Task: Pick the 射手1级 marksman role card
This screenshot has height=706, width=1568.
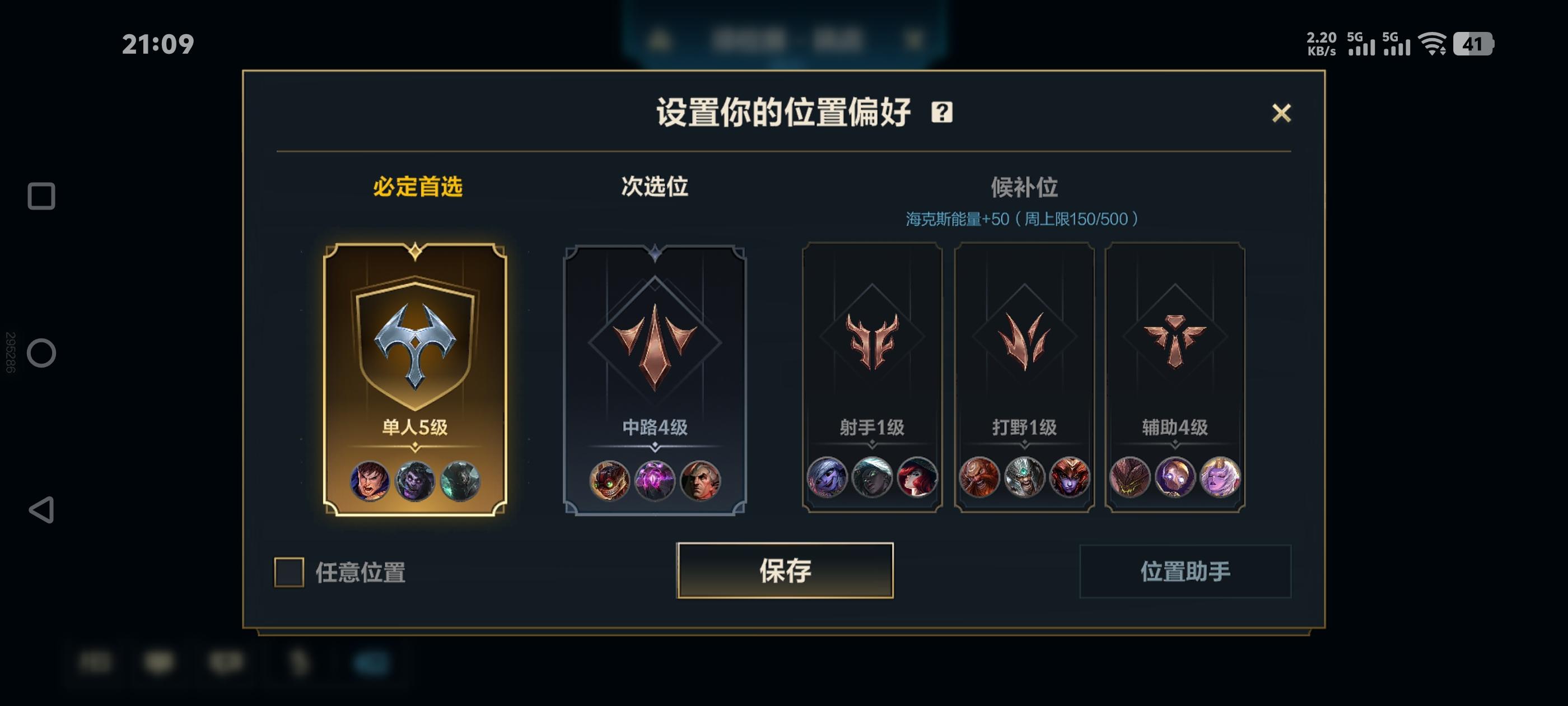Action: [872, 377]
